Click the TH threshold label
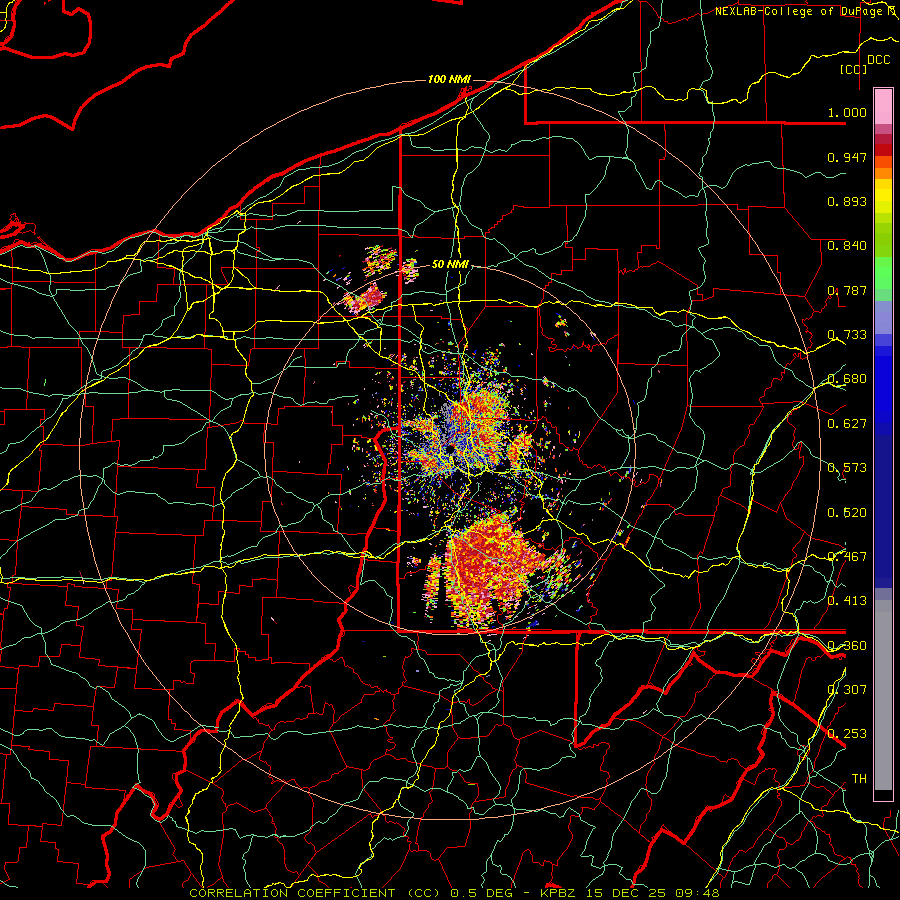Image resolution: width=900 pixels, height=900 pixels. pyautogui.click(x=859, y=779)
